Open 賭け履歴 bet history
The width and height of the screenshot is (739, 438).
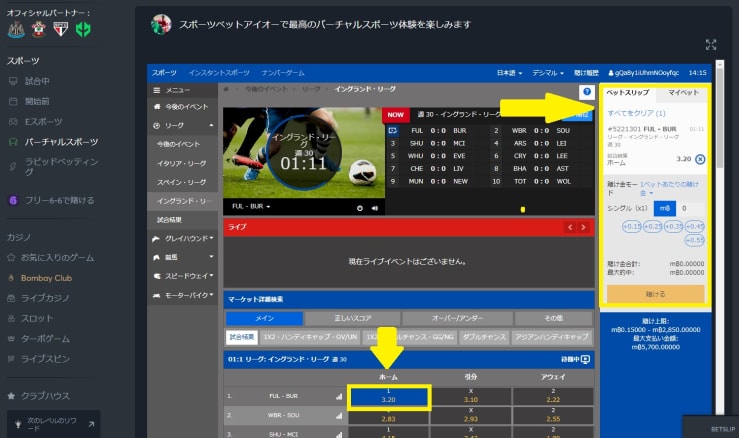[x=586, y=73]
